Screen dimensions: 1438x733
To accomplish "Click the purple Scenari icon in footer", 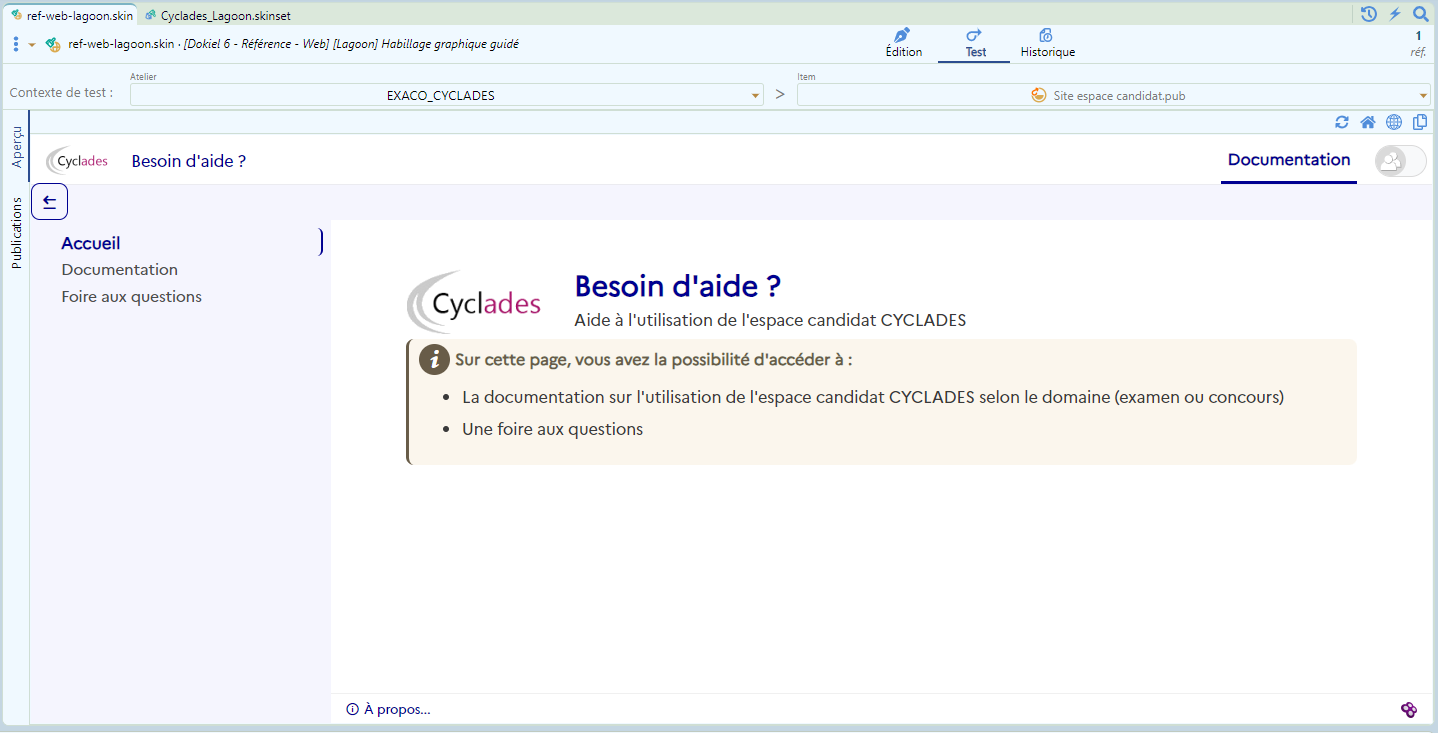I will coord(1409,710).
